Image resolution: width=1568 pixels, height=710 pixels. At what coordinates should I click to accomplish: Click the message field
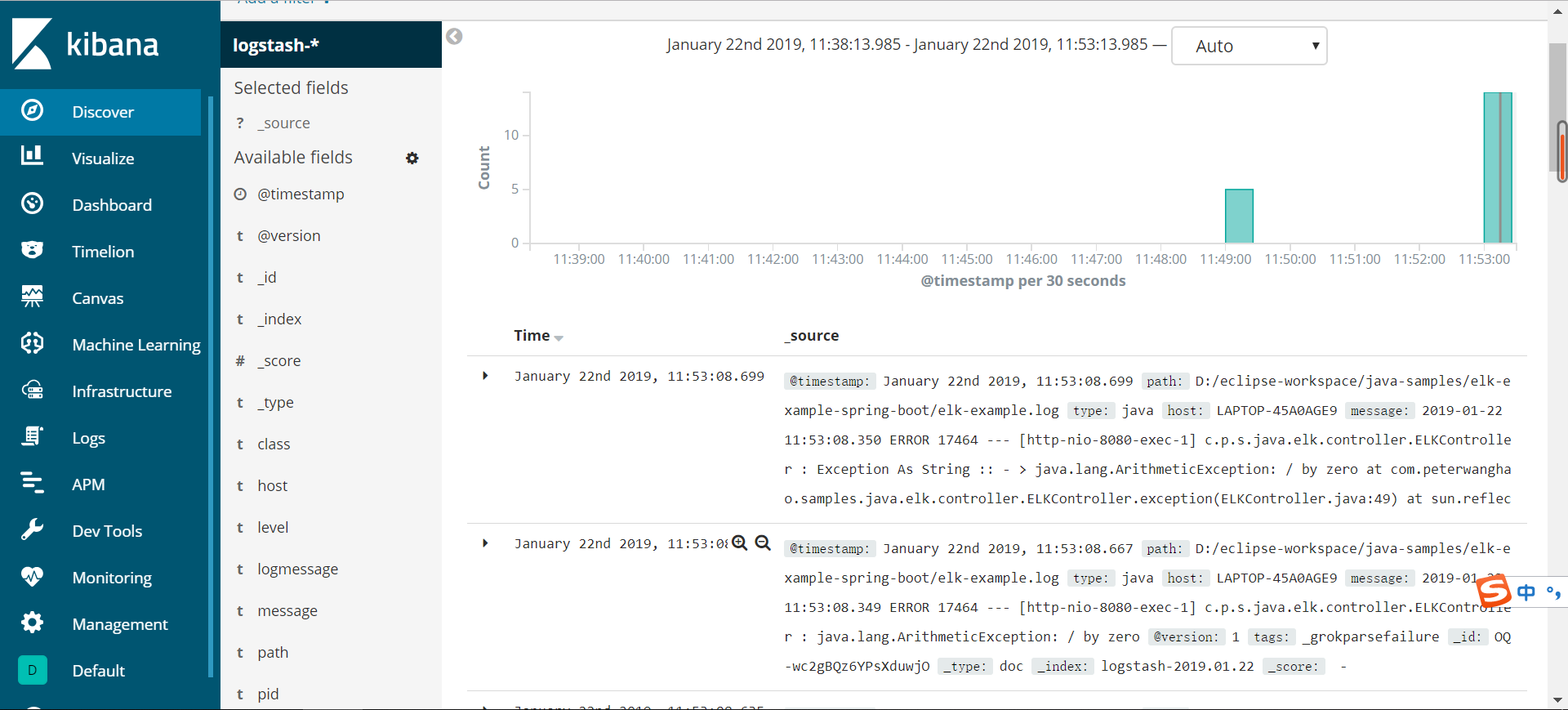[287, 611]
